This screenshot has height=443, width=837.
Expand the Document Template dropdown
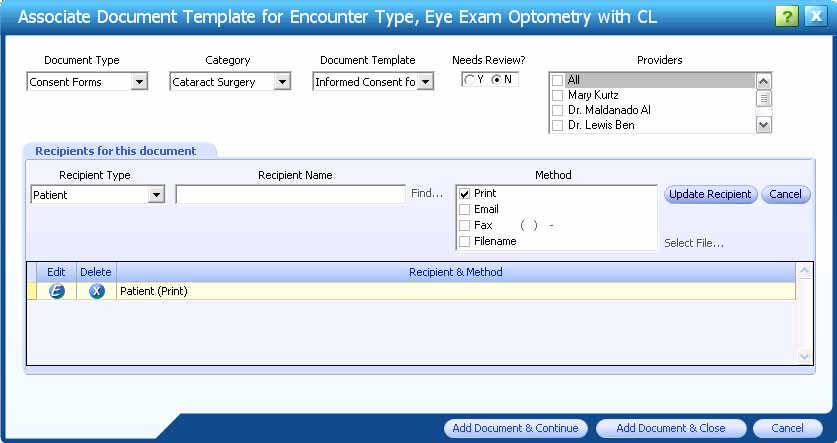(425, 82)
